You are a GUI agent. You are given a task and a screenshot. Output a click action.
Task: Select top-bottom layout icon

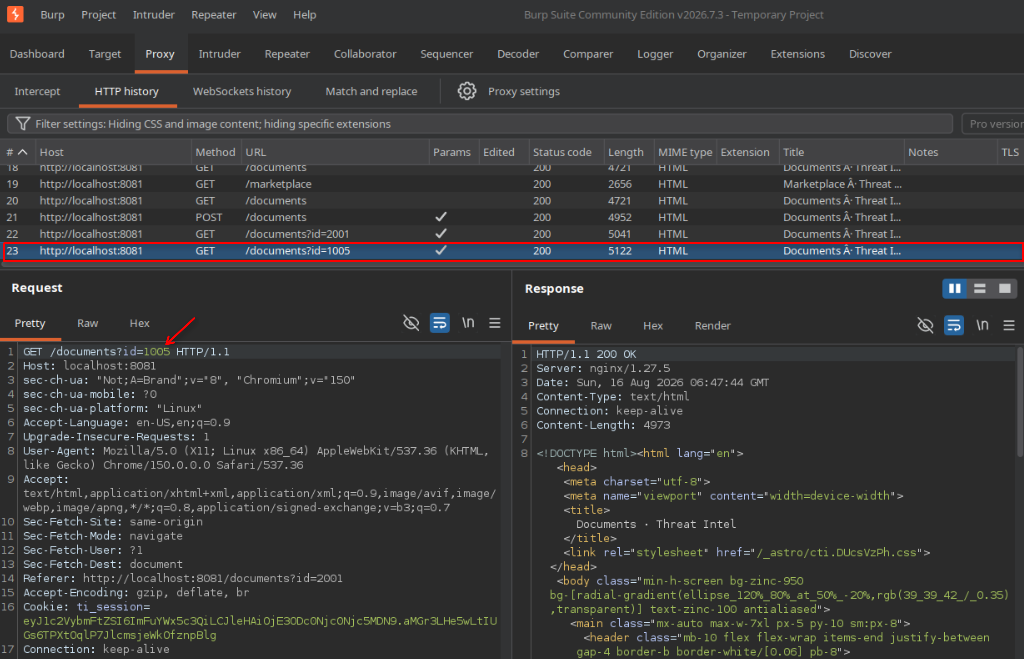980,289
